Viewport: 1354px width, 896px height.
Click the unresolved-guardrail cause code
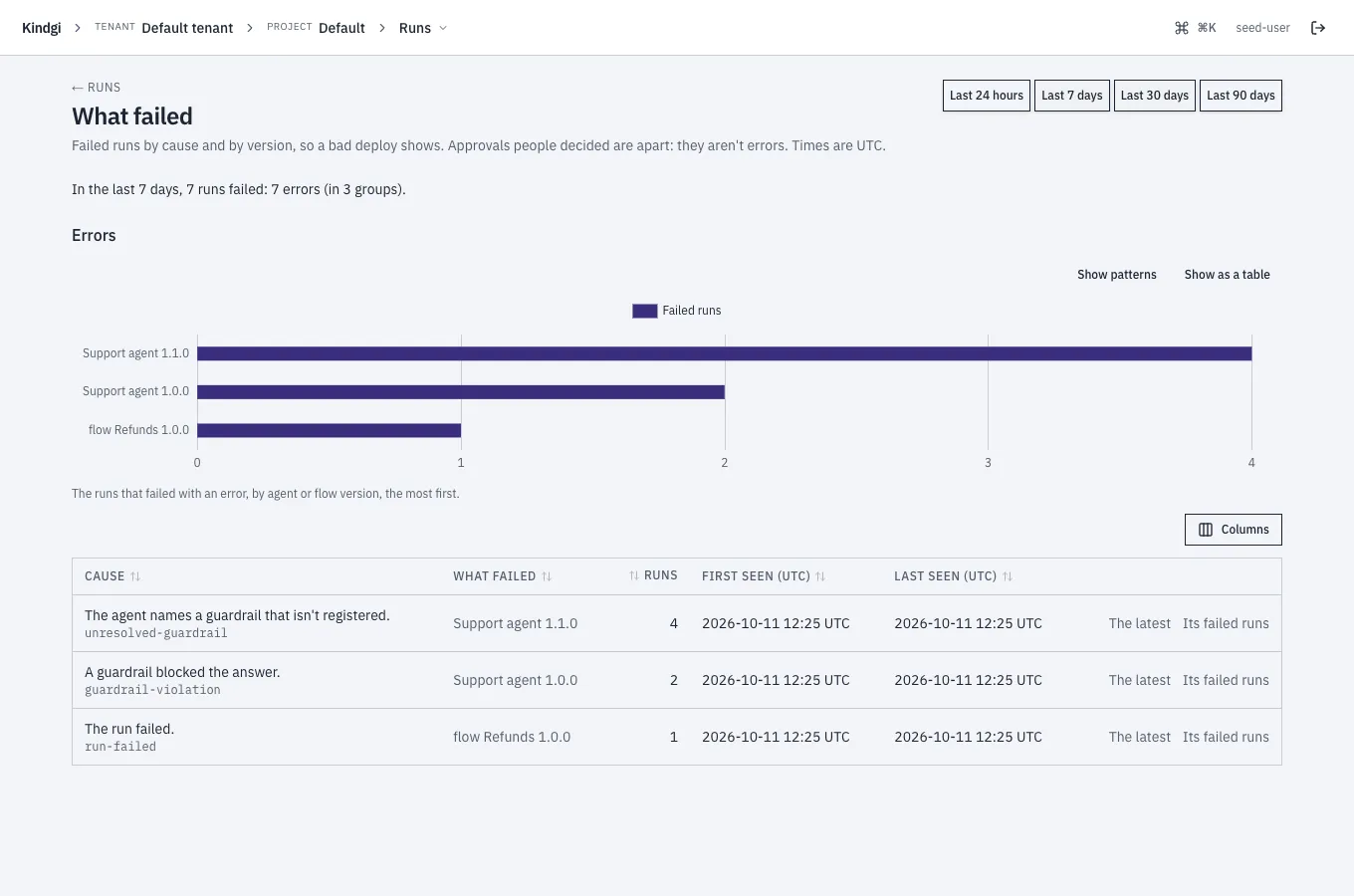point(156,633)
